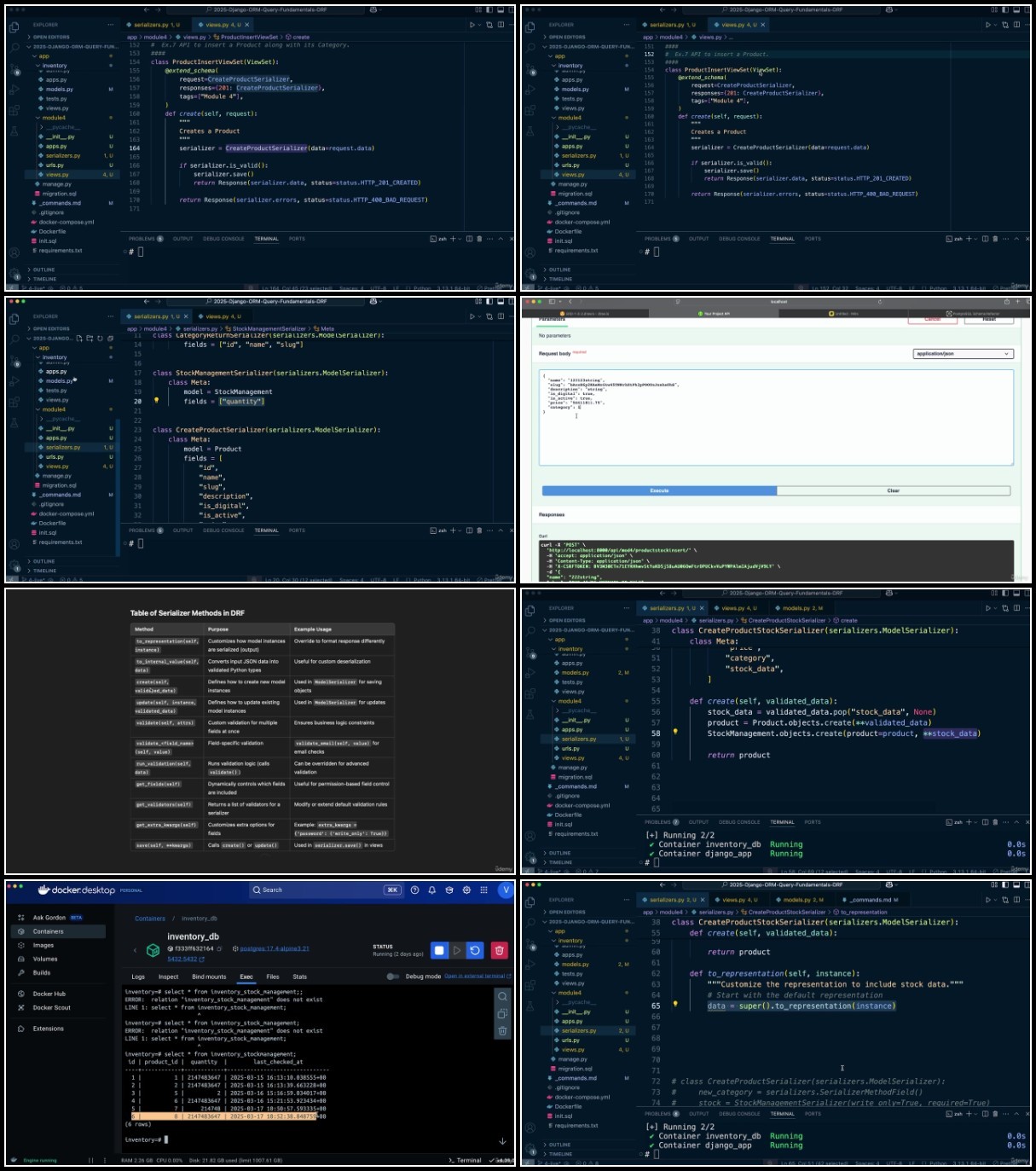The width and height of the screenshot is (1036, 1171).
Task: Open the application/json content type dropdown
Action: (x=963, y=353)
